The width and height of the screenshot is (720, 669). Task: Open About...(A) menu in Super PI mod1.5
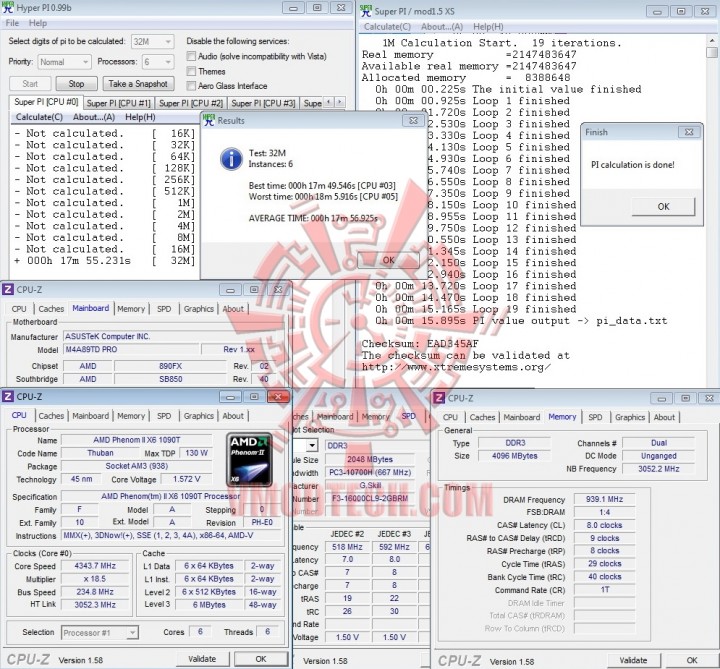click(x=442, y=27)
